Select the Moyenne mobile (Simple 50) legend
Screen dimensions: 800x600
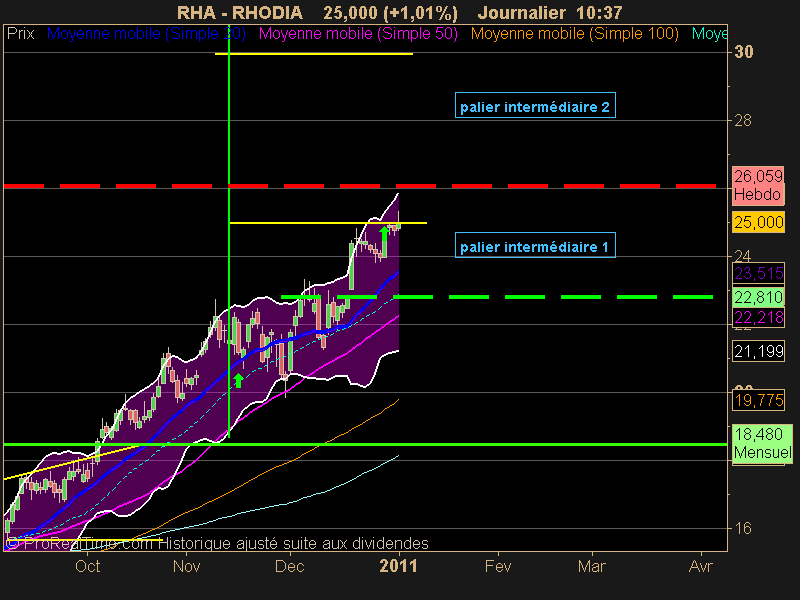click(x=358, y=34)
